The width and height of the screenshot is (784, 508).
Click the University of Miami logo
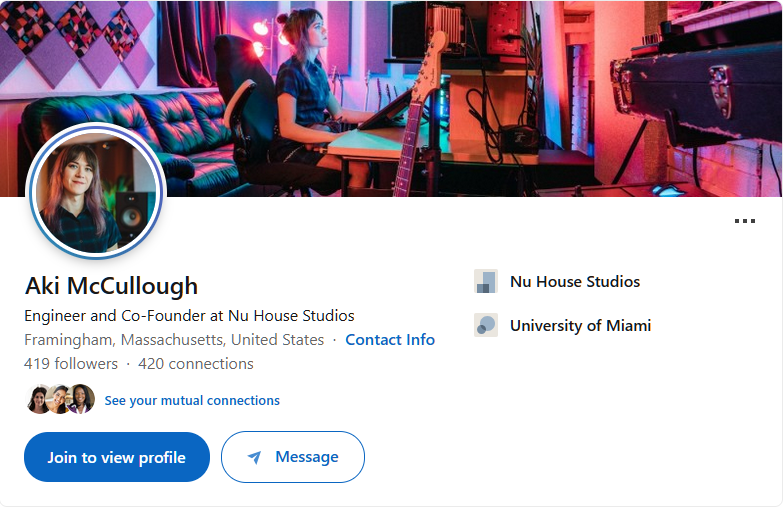click(486, 325)
